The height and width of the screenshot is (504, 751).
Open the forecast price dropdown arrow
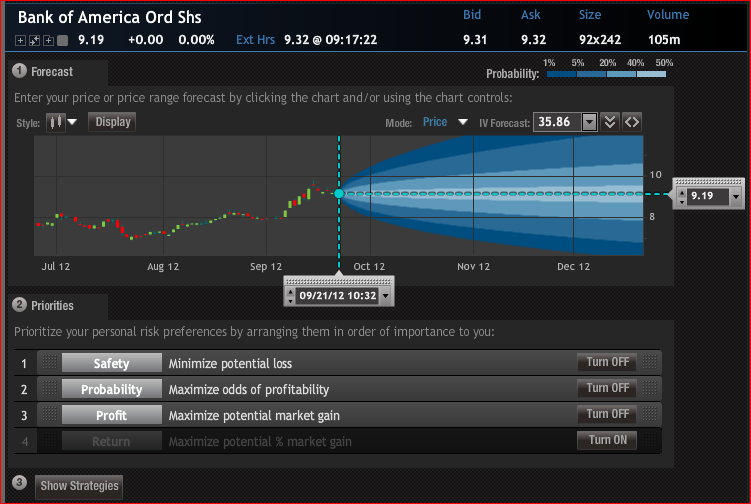click(x=736, y=196)
